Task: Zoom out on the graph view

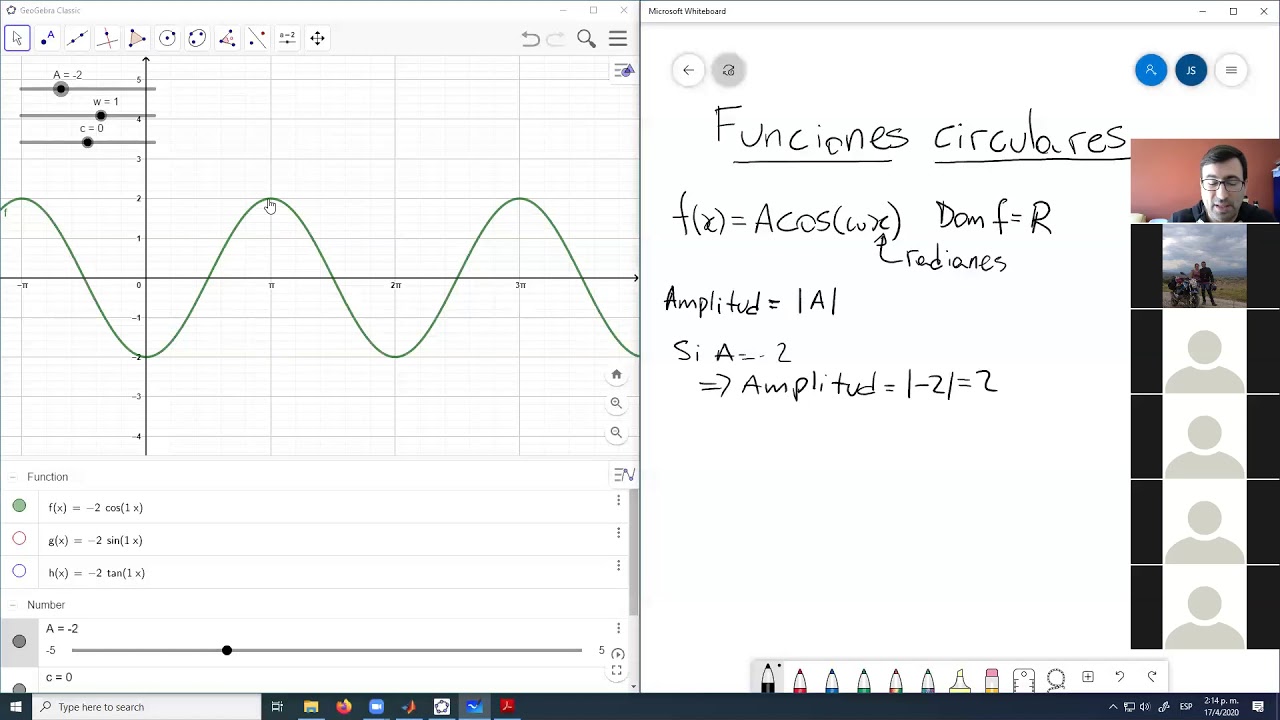Action: point(616,433)
